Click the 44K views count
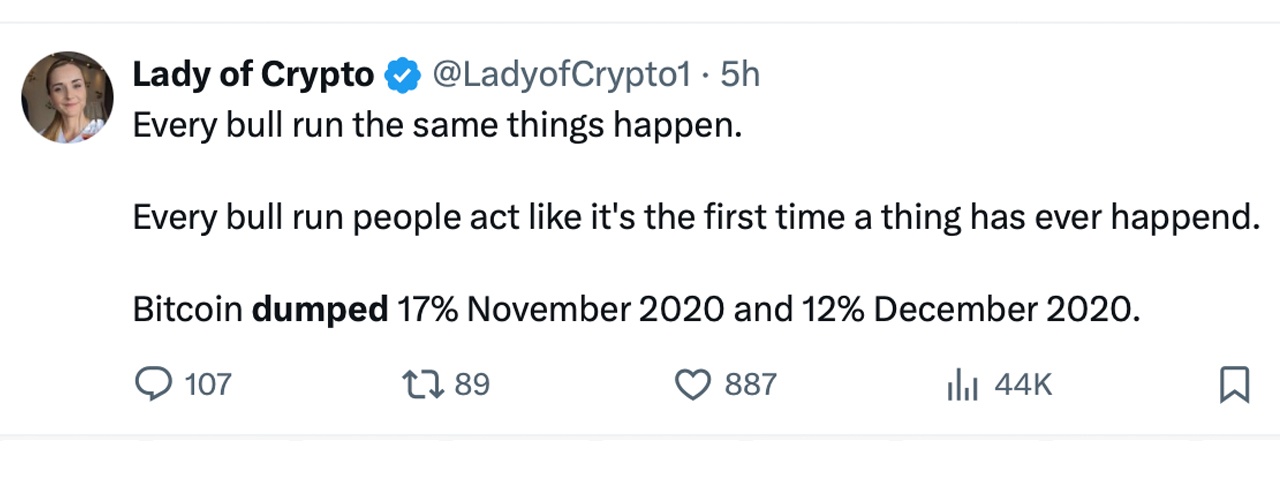 [x=1023, y=384]
